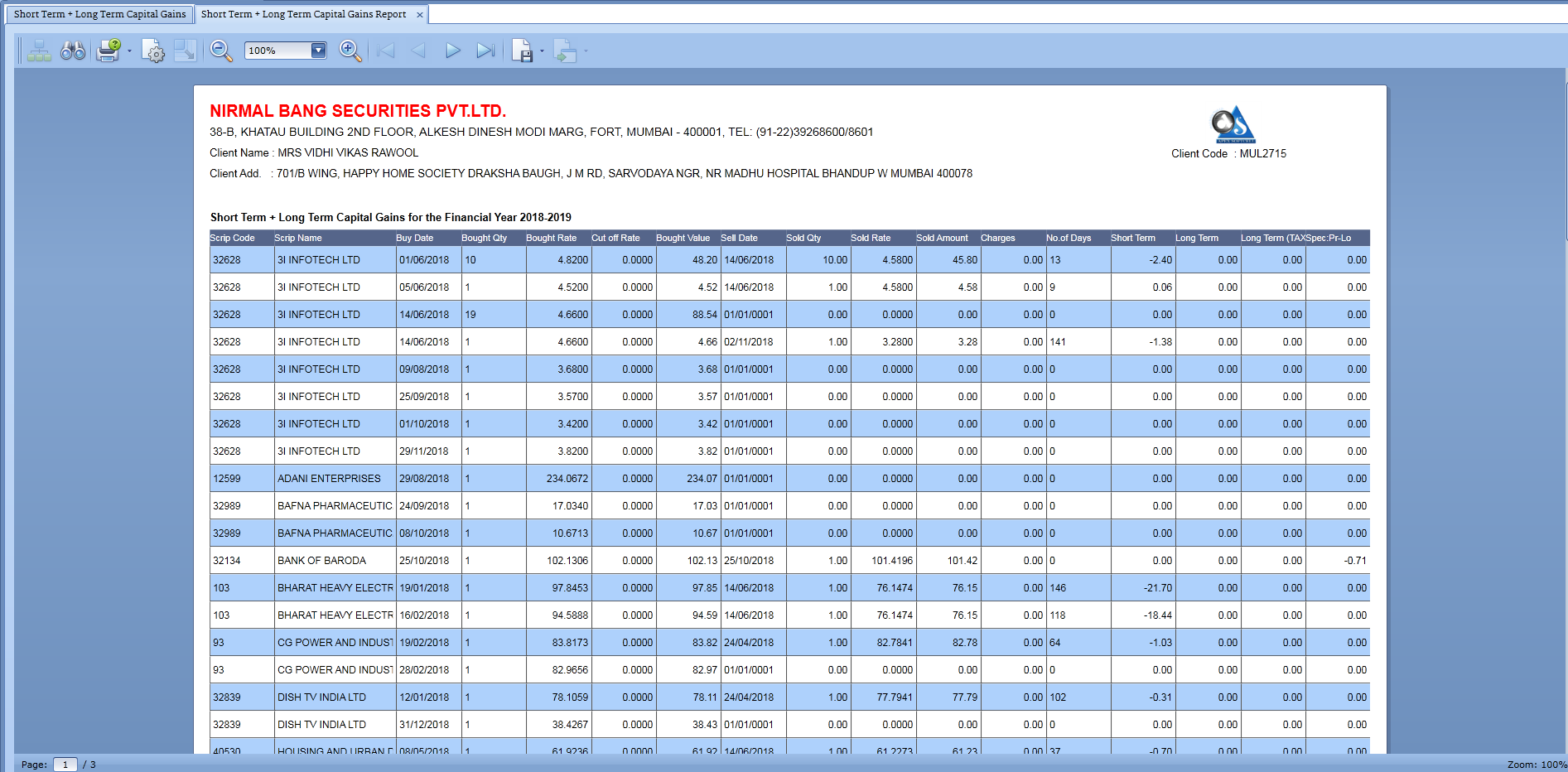Zoom in with the plus magnifier

click(350, 51)
